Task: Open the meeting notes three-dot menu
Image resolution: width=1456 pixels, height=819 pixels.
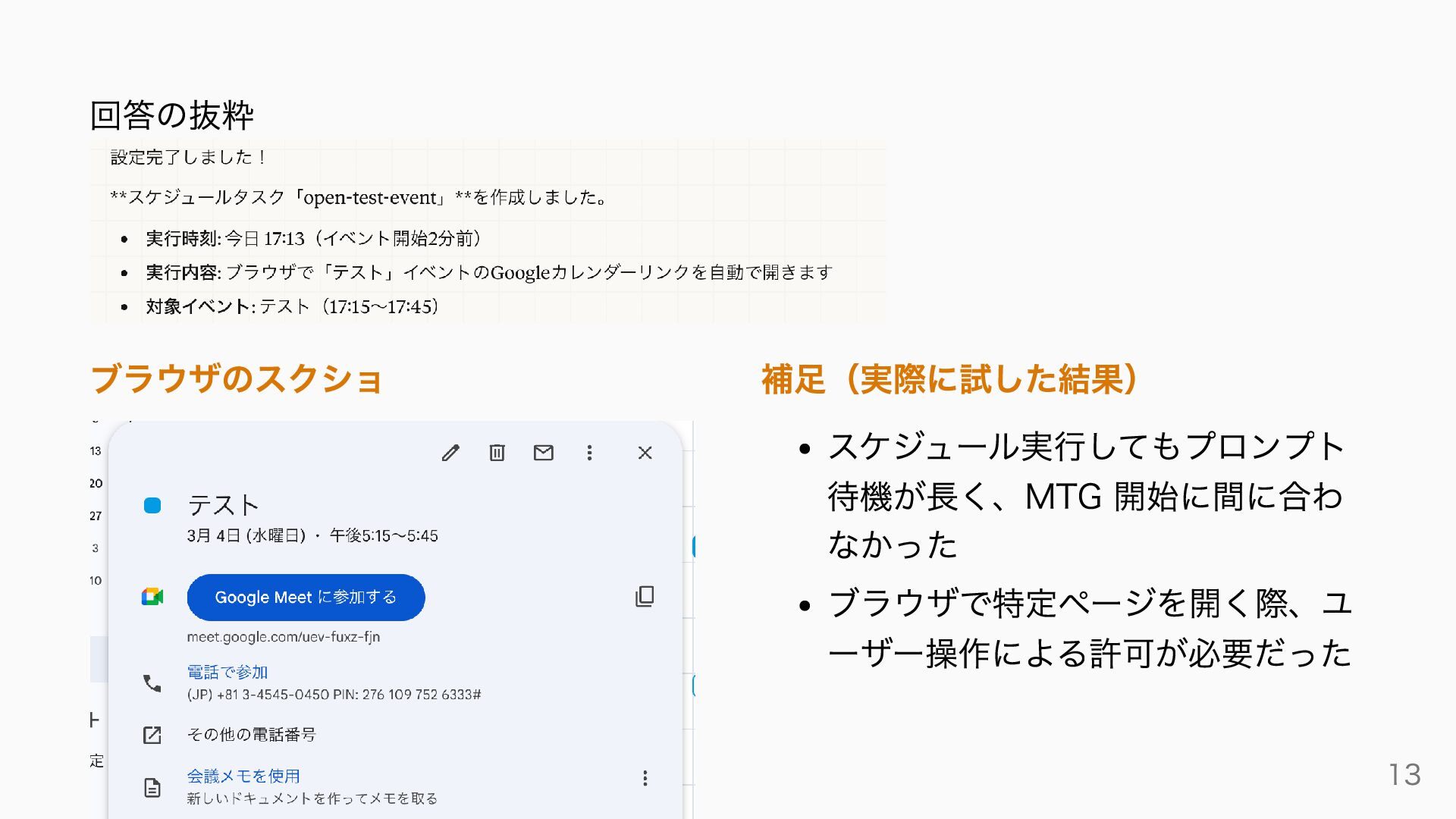Action: tap(645, 778)
